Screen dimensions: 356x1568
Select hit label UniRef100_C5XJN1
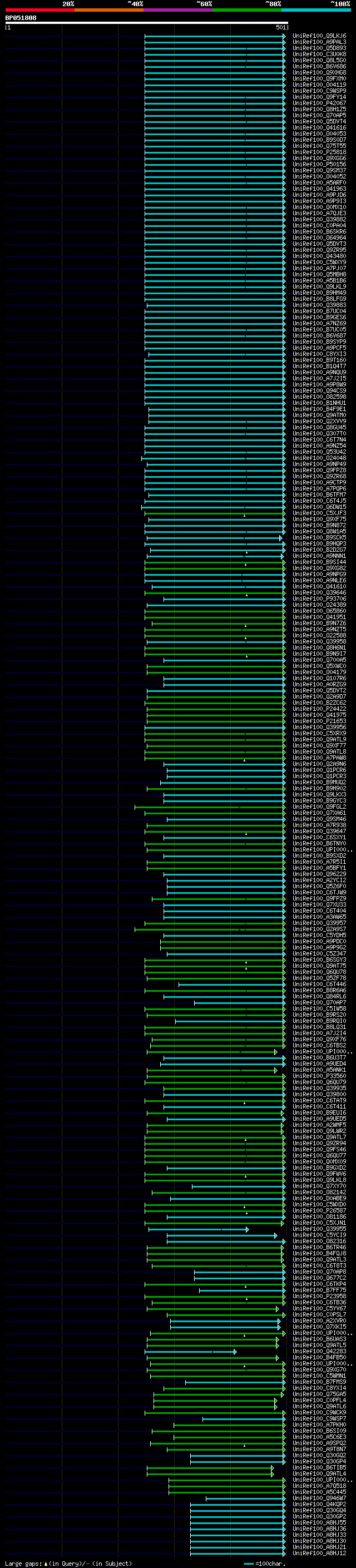(319, 1222)
